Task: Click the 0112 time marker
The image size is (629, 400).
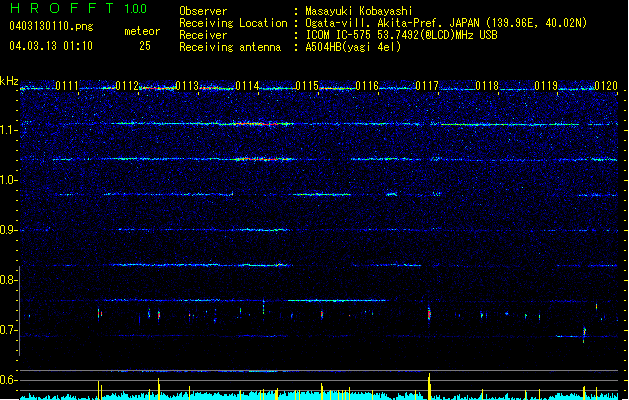Action: coord(127,86)
